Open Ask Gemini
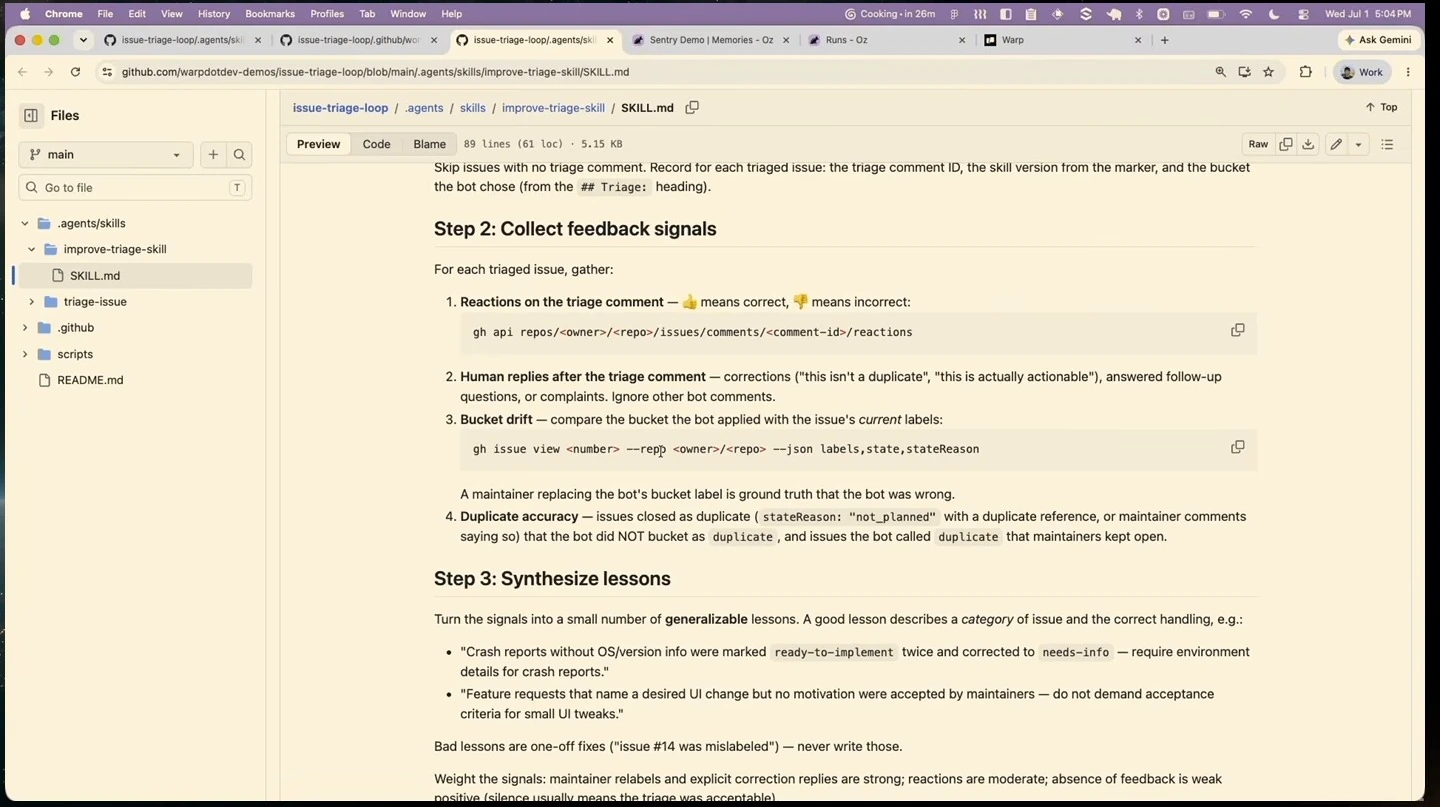The width and height of the screenshot is (1440, 807). click(1378, 40)
